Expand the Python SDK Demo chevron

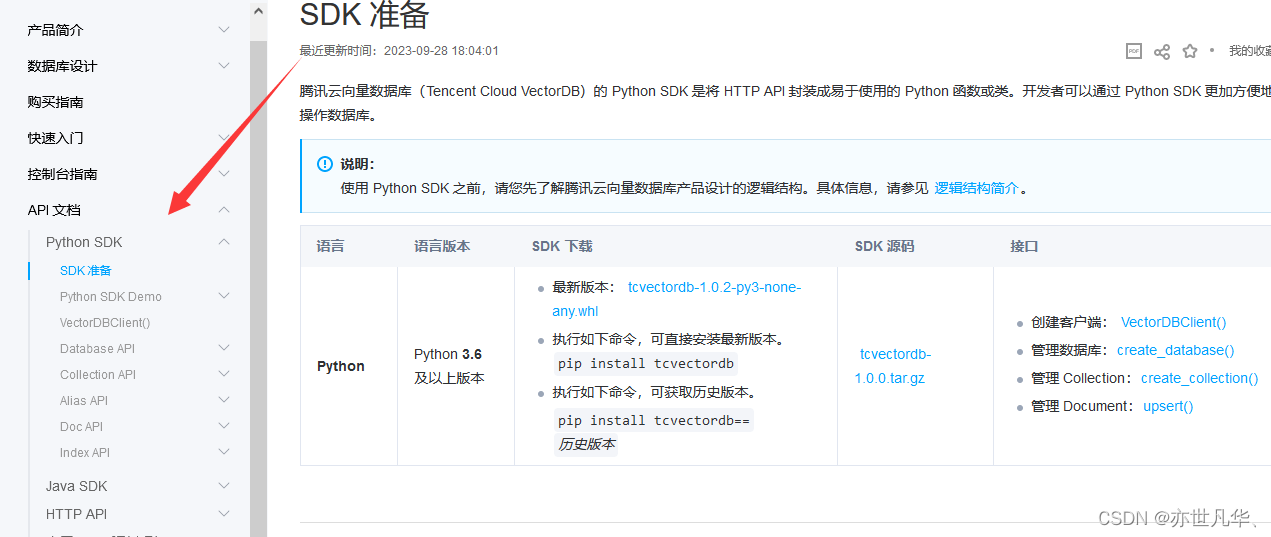coord(224,296)
